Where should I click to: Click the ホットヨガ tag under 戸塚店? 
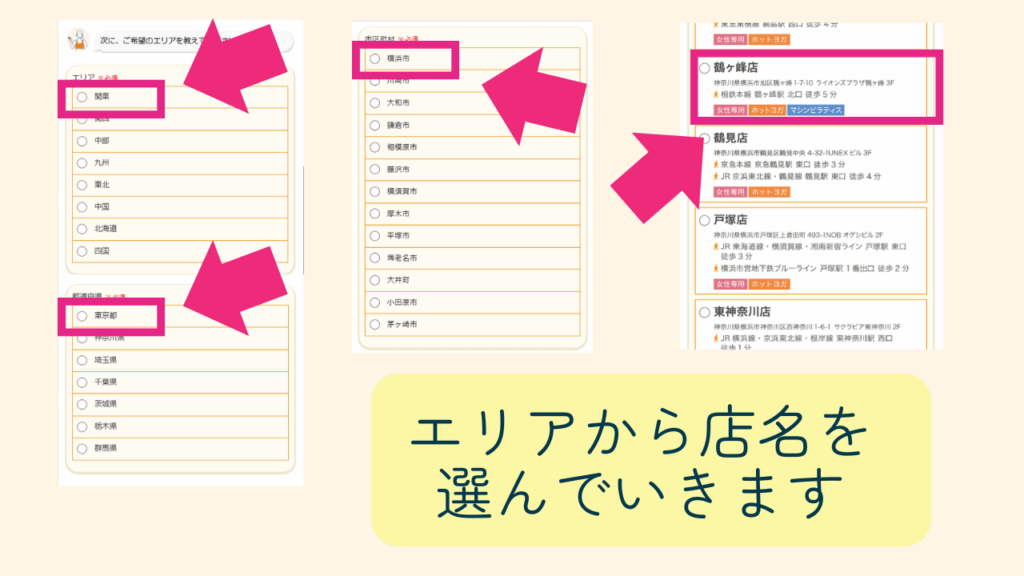tap(769, 284)
